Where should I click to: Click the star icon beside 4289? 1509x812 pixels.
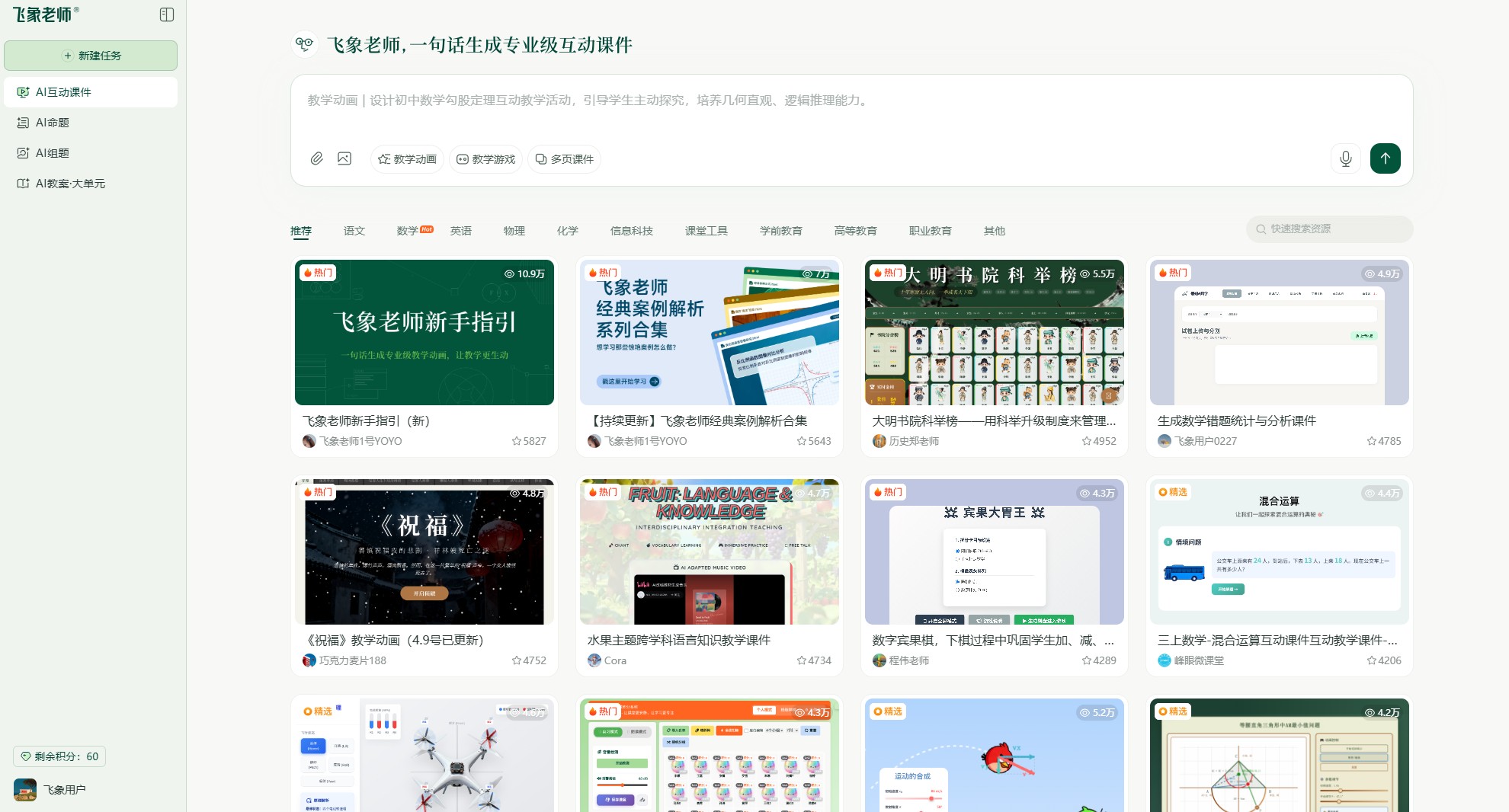click(1087, 660)
